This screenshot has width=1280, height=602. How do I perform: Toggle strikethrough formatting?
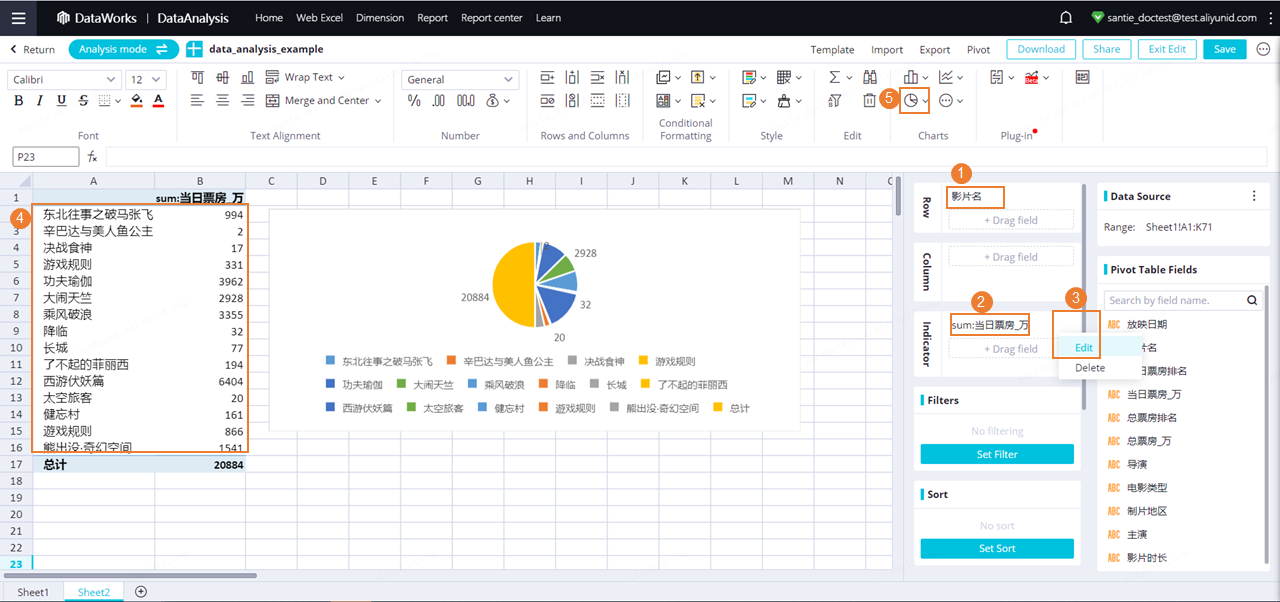(83, 100)
